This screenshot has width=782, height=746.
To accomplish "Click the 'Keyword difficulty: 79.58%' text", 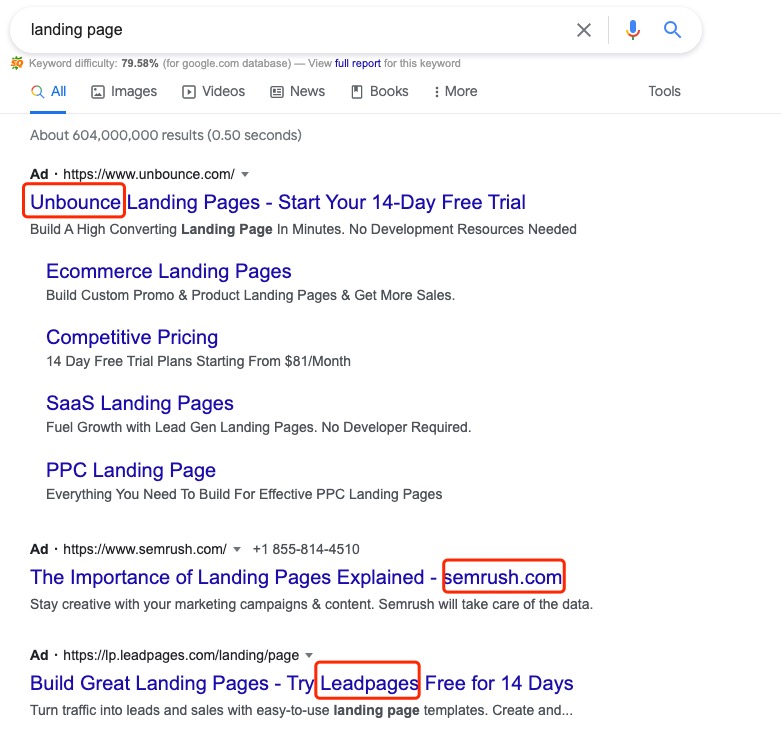I will click(x=93, y=63).
